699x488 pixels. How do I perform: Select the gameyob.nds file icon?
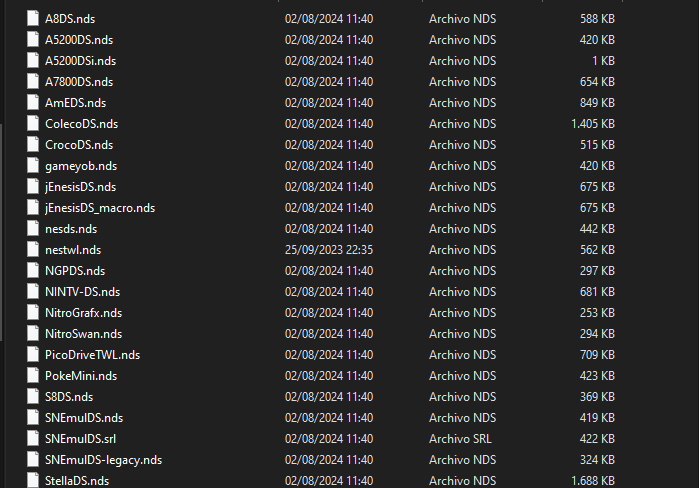[33, 166]
